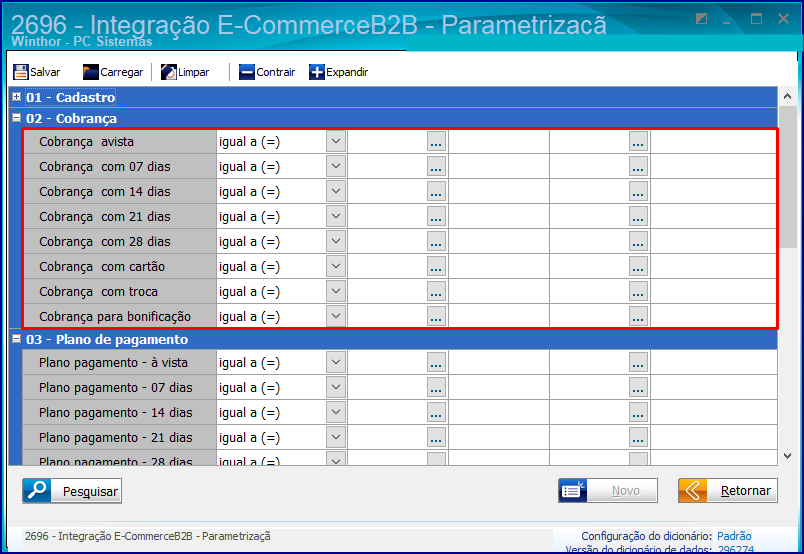The width and height of the screenshot is (804, 554).
Task: Click the Padrão dictionary configuration link
Action: [x=734, y=536]
